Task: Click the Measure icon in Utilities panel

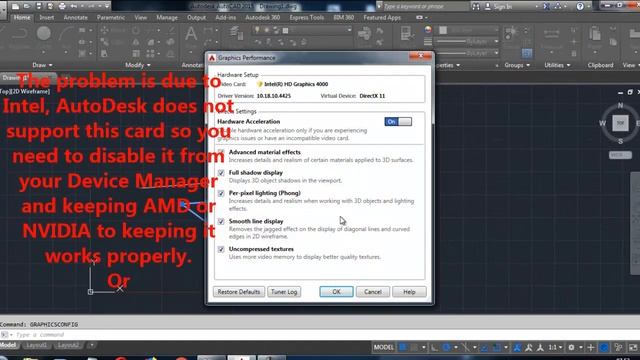Action: click(x=551, y=34)
